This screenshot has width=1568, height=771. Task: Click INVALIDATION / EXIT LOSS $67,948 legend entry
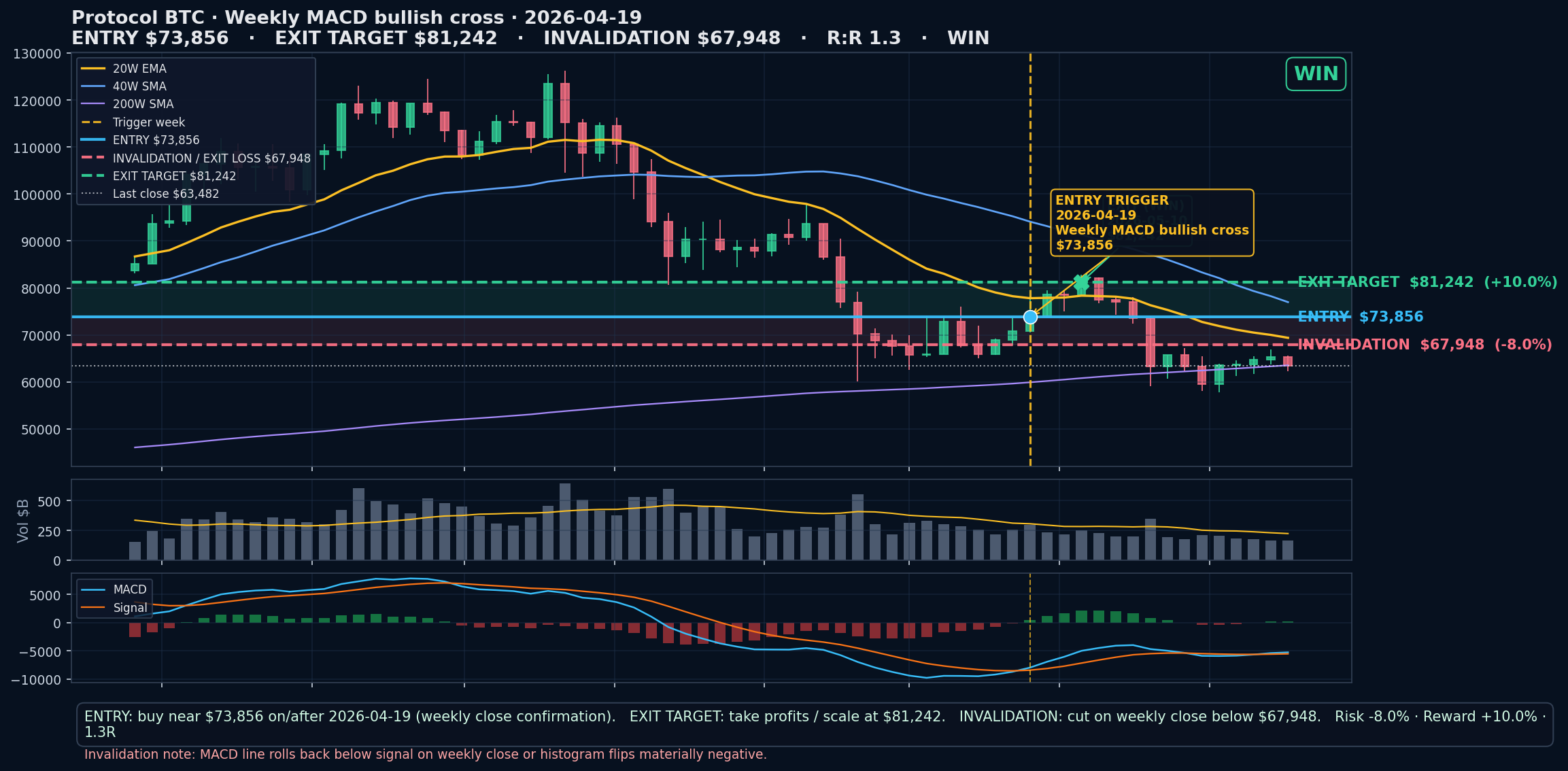[x=196, y=158]
